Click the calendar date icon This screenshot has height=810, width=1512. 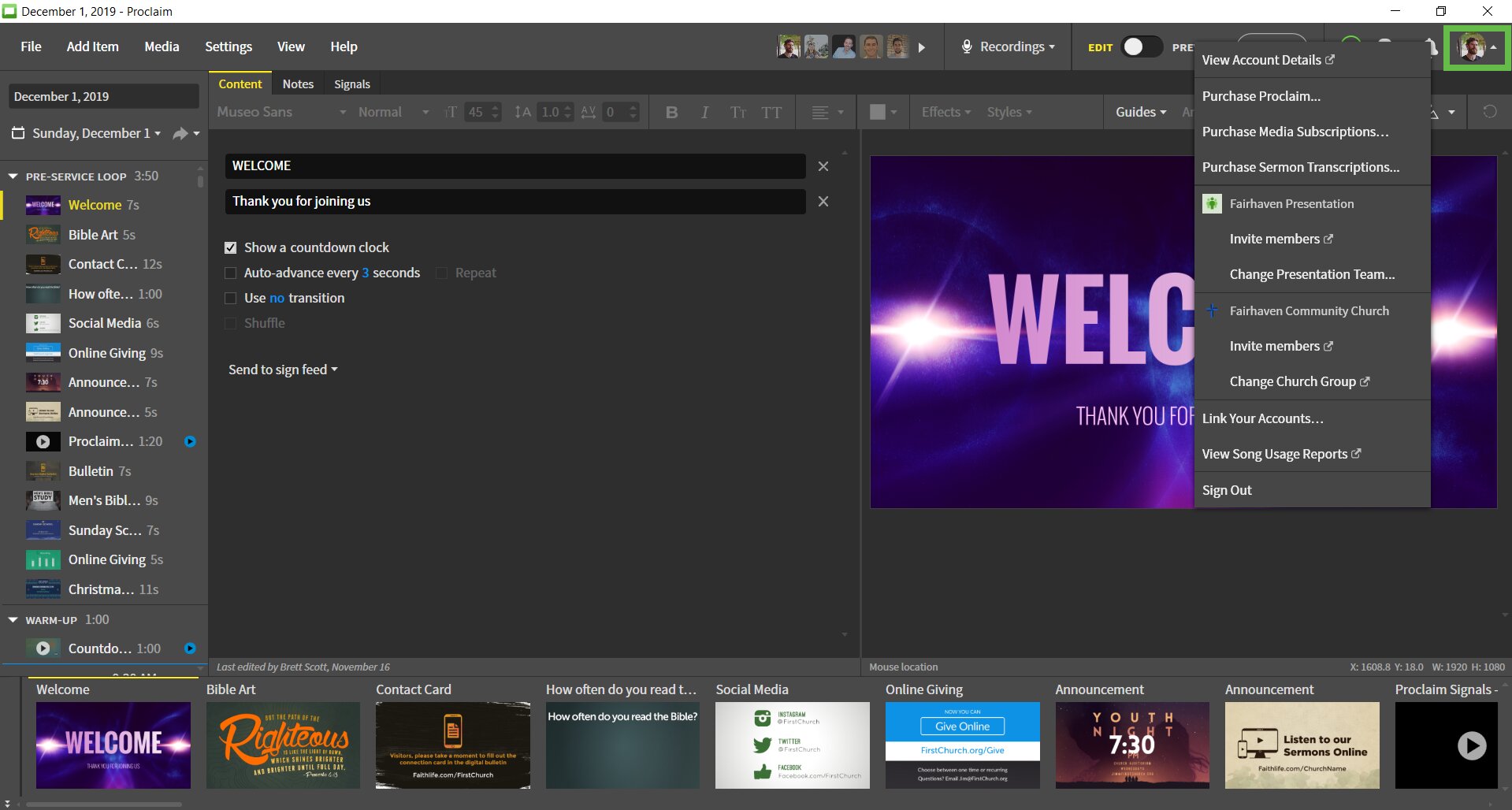pos(18,133)
